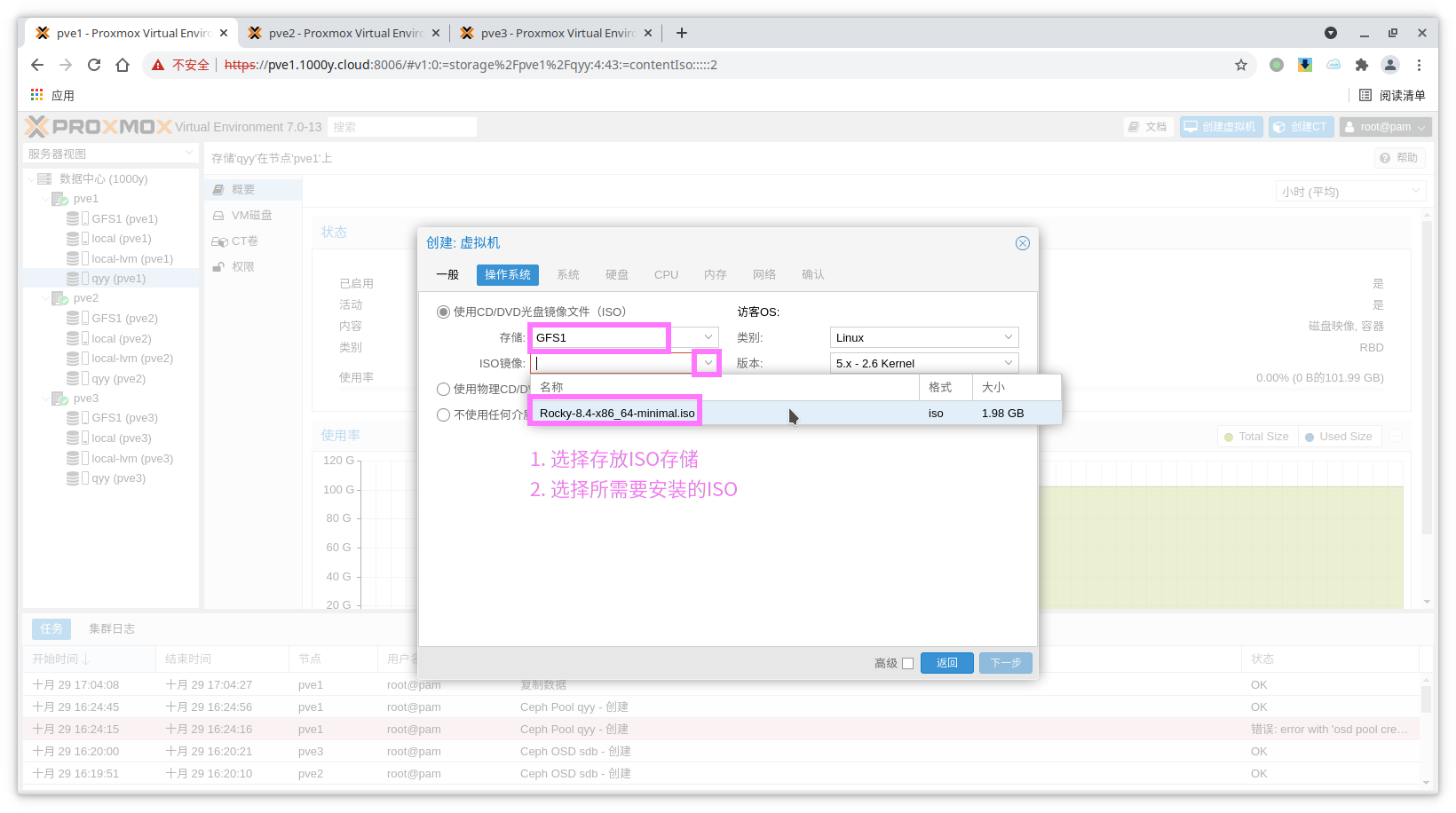Click the Back button in dialog
This screenshot has width=1456, height=813.
[946, 663]
